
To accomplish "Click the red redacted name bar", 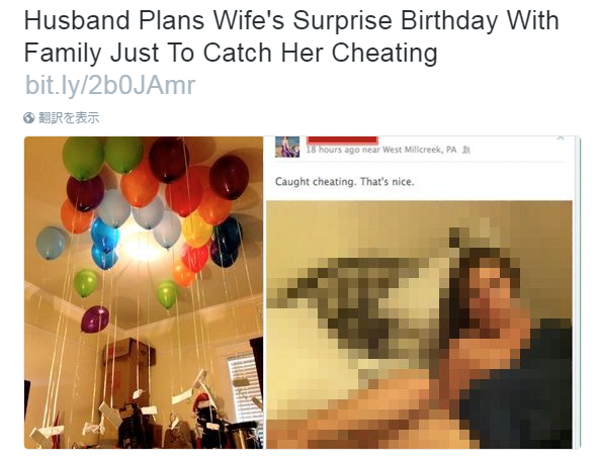I will [x=343, y=140].
